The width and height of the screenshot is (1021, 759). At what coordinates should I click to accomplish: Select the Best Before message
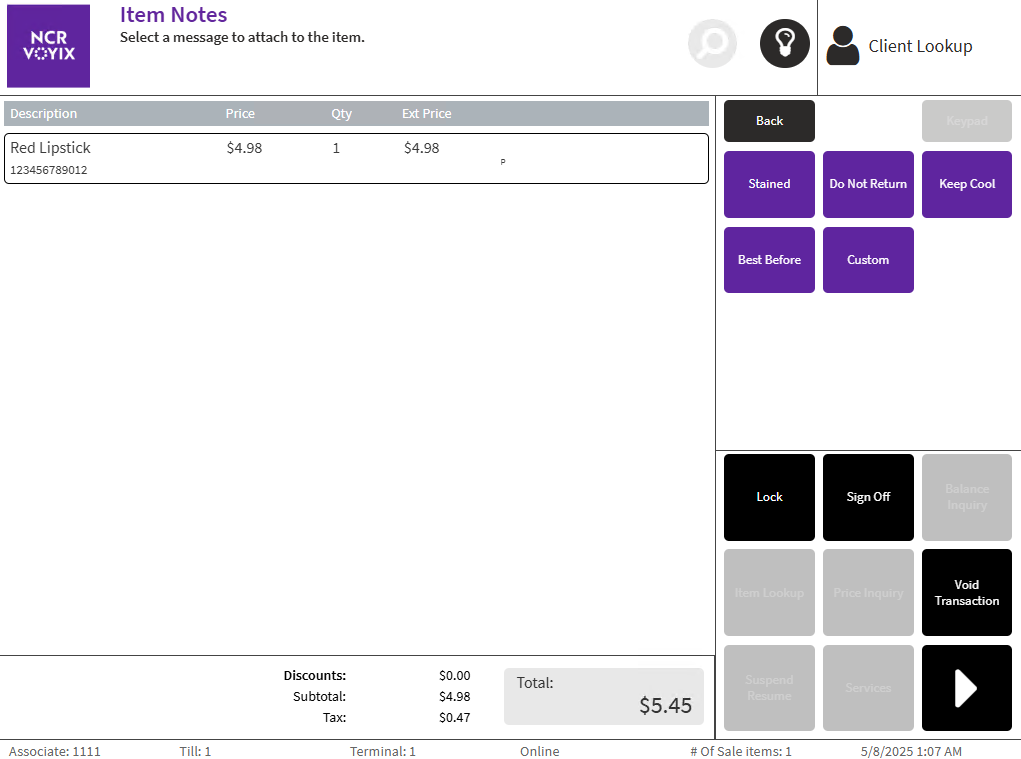pyautogui.click(x=769, y=260)
